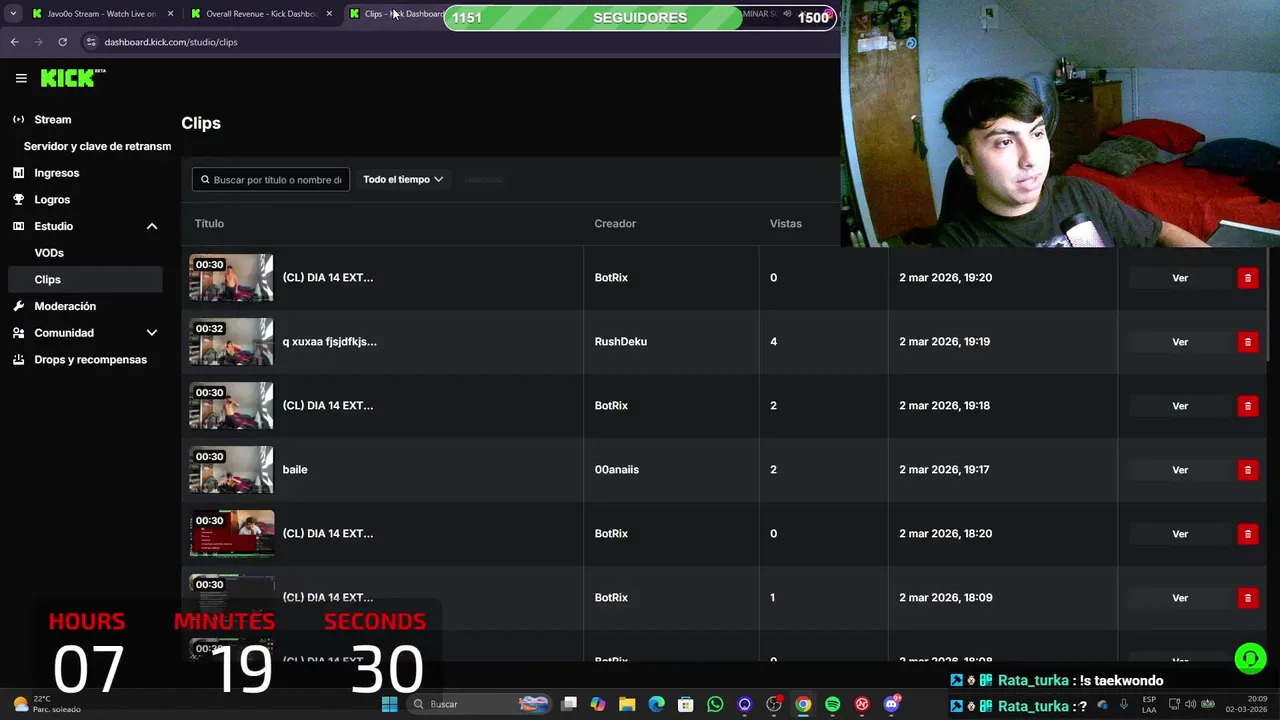Delete the 18:09 BotRix clip

pos(1247,598)
